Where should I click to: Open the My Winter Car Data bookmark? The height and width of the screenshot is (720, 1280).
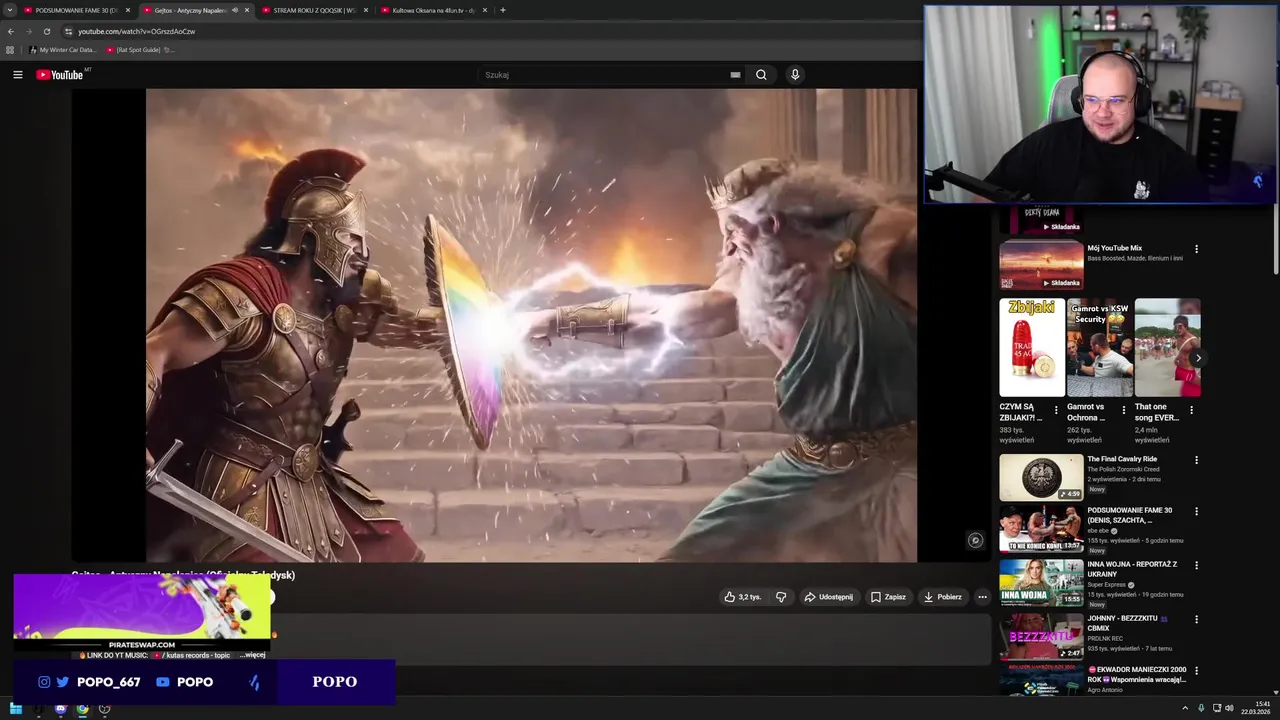point(63,49)
